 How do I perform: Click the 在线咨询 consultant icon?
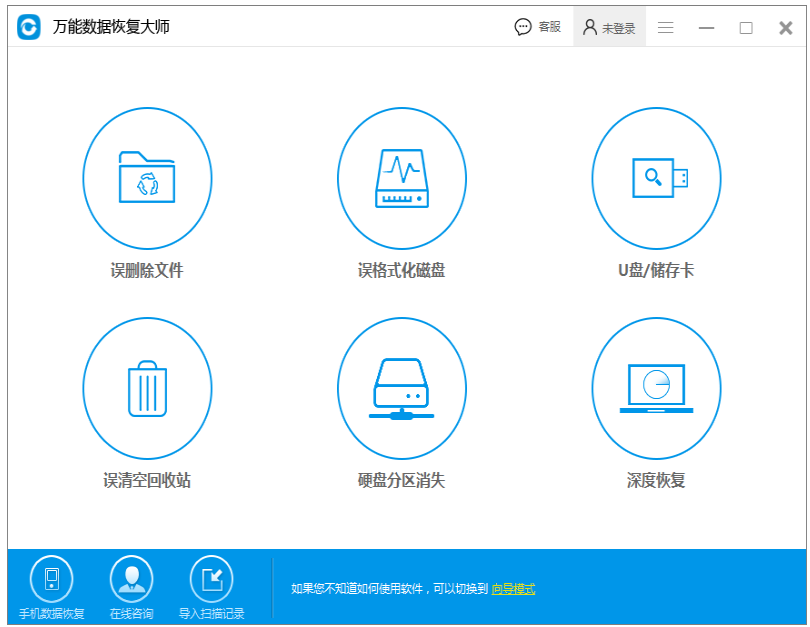click(x=131, y=576)
